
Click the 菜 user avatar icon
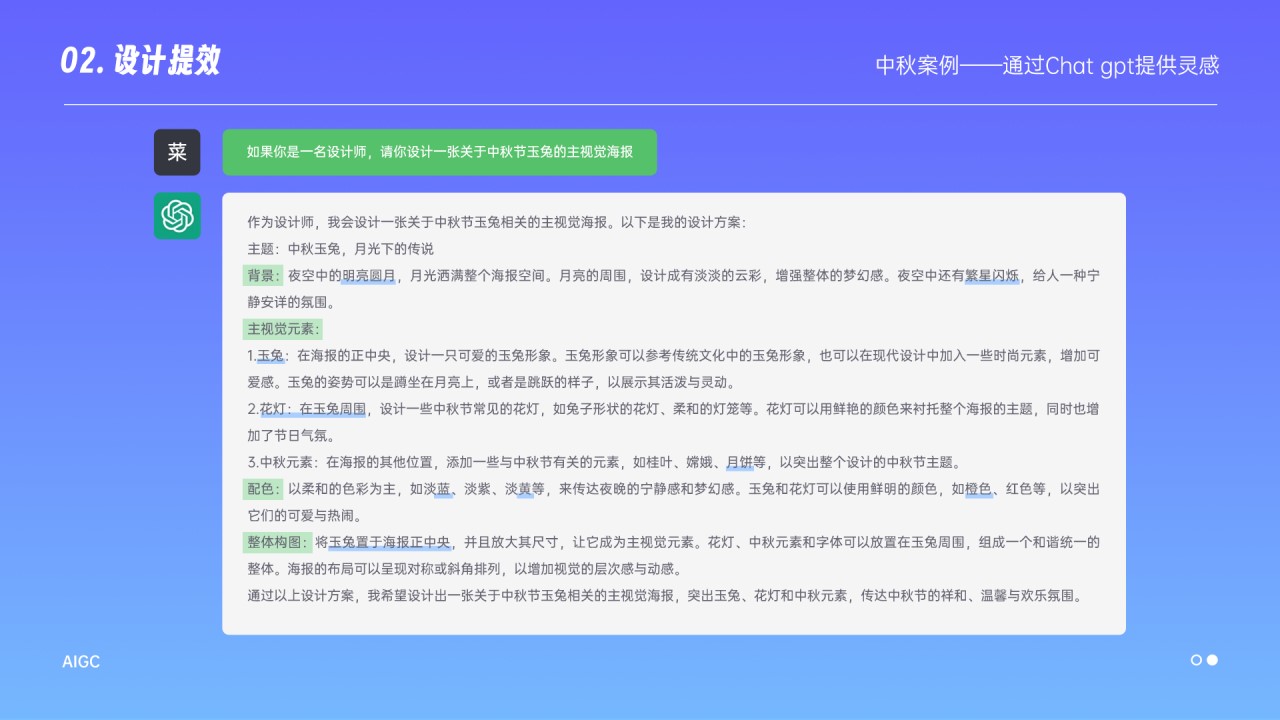(177, 152)
